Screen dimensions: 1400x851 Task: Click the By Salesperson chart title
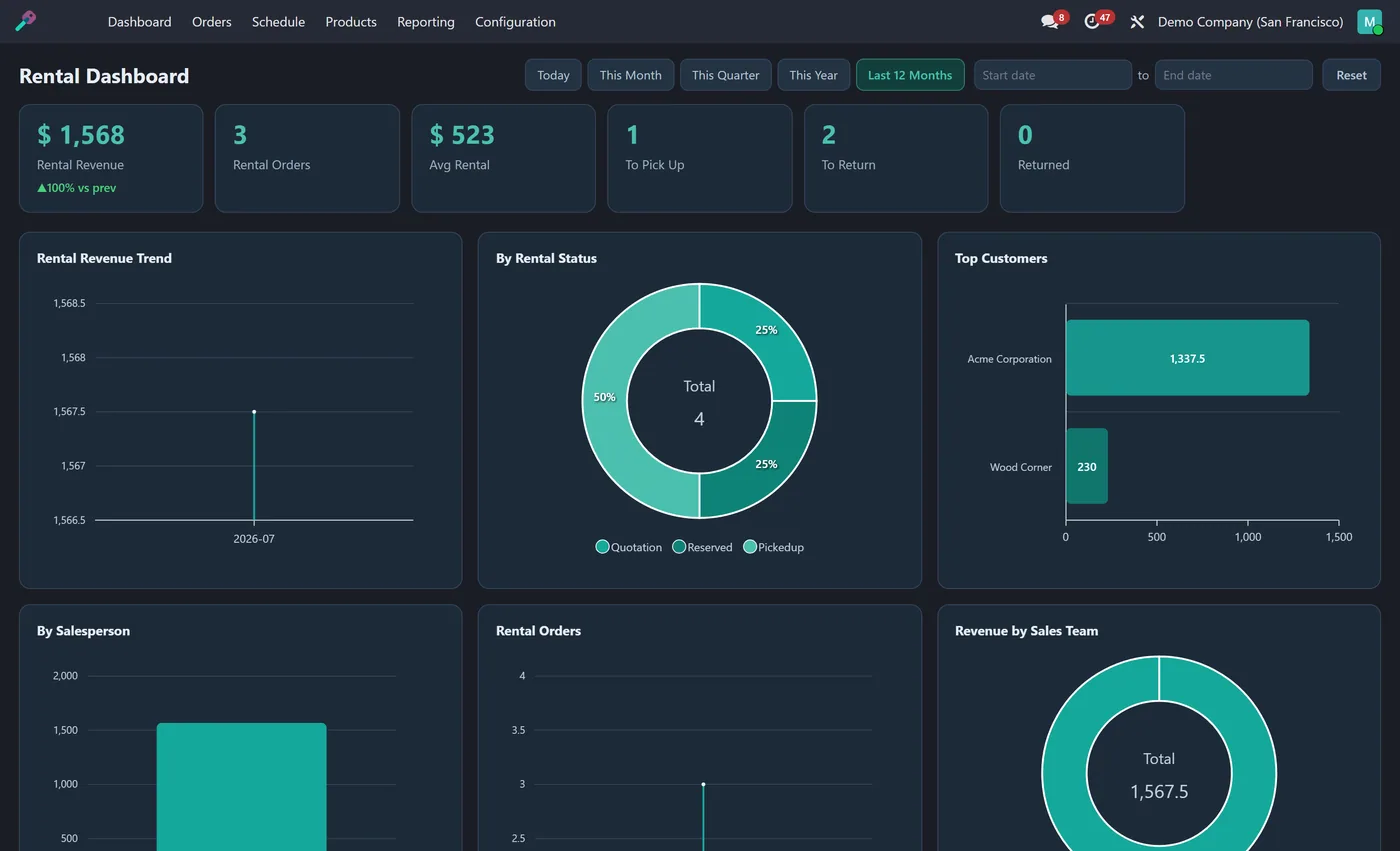pos(83,631)
